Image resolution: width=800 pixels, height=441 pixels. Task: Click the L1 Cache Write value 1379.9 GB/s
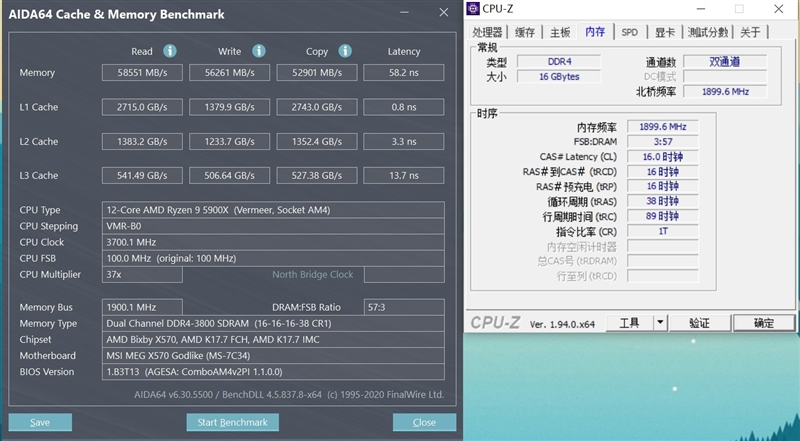click(230, 107)
